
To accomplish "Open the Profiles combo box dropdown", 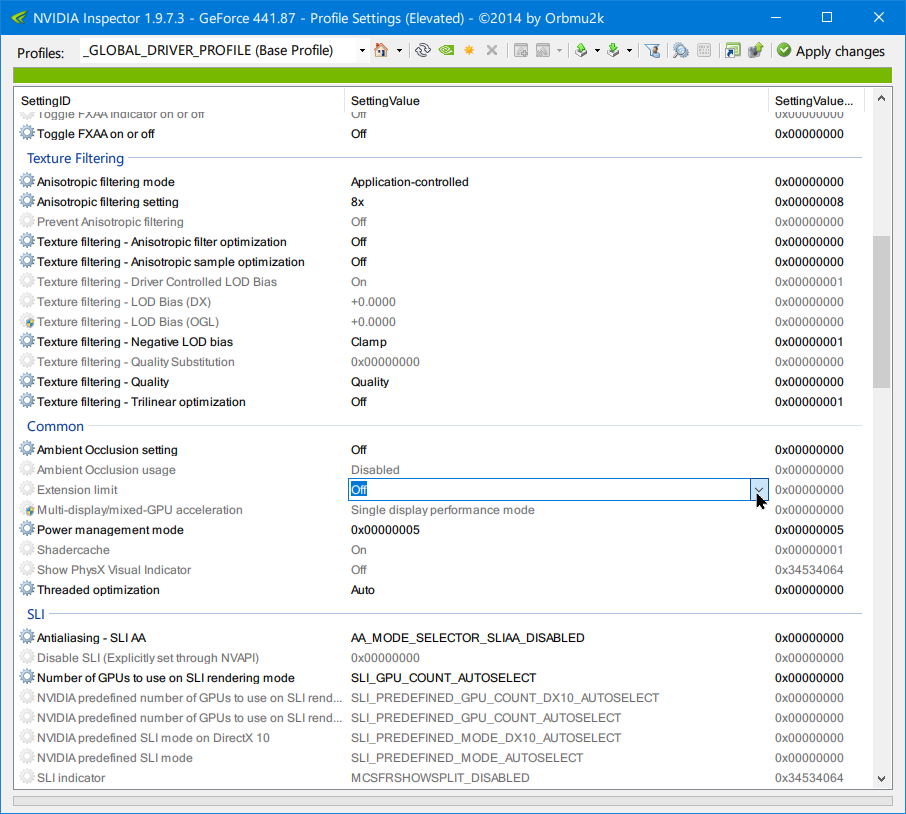I will [362, 51].
